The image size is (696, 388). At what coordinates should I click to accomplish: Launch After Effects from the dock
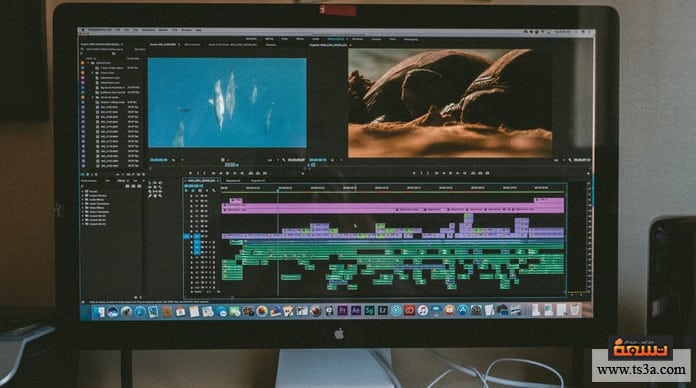click(x=356, y=310)
